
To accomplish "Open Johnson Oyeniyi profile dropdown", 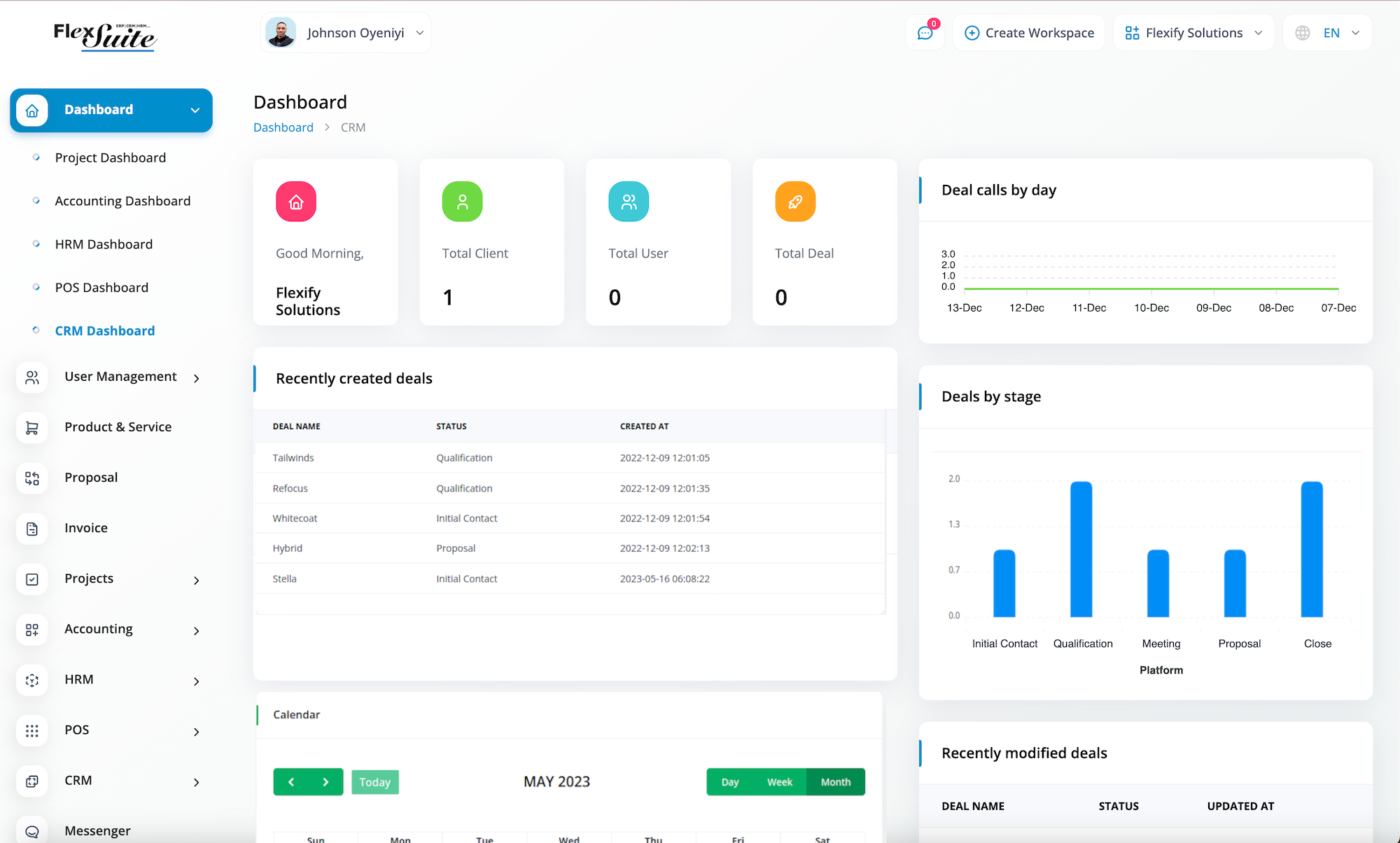I will click(x=346, y=33).
